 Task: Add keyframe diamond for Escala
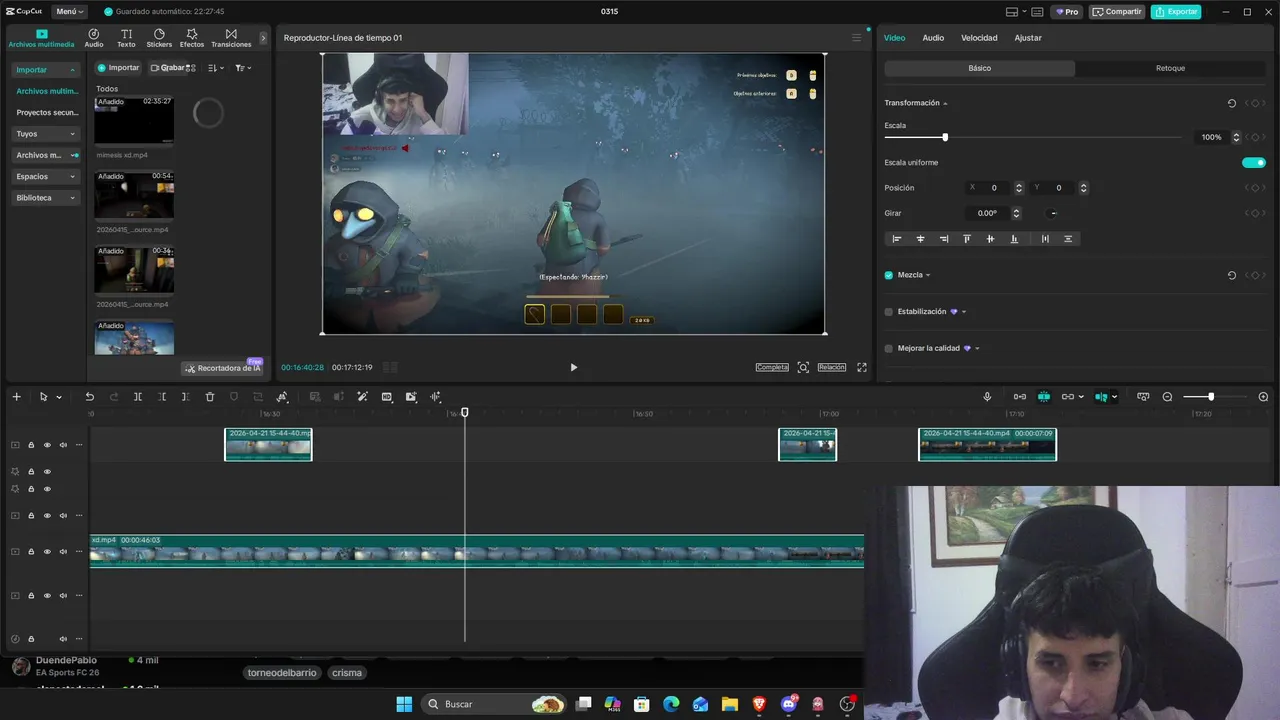click(1256, 137)
